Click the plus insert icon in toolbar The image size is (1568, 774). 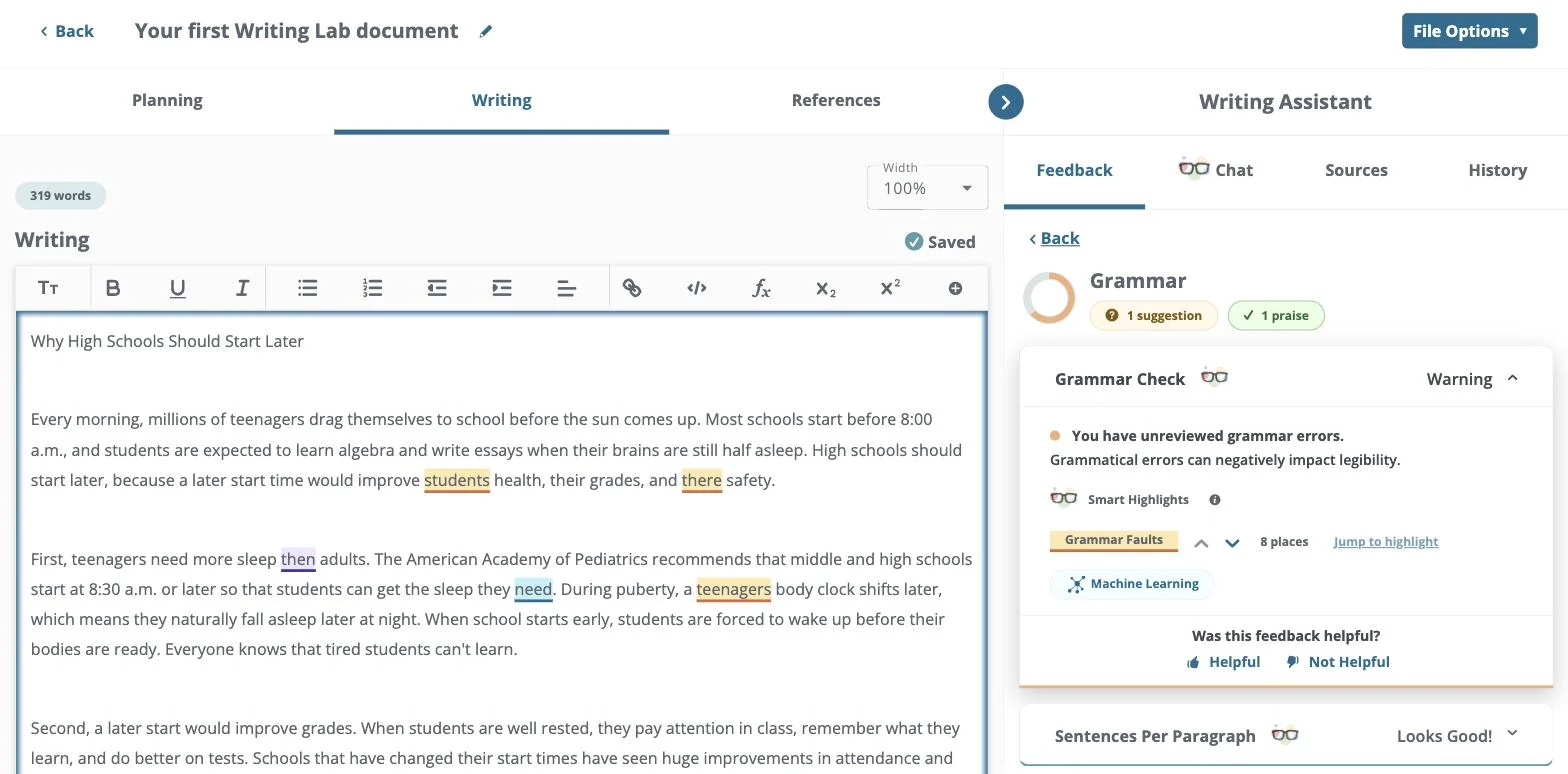pyautogui.click(x=955, y=288)
